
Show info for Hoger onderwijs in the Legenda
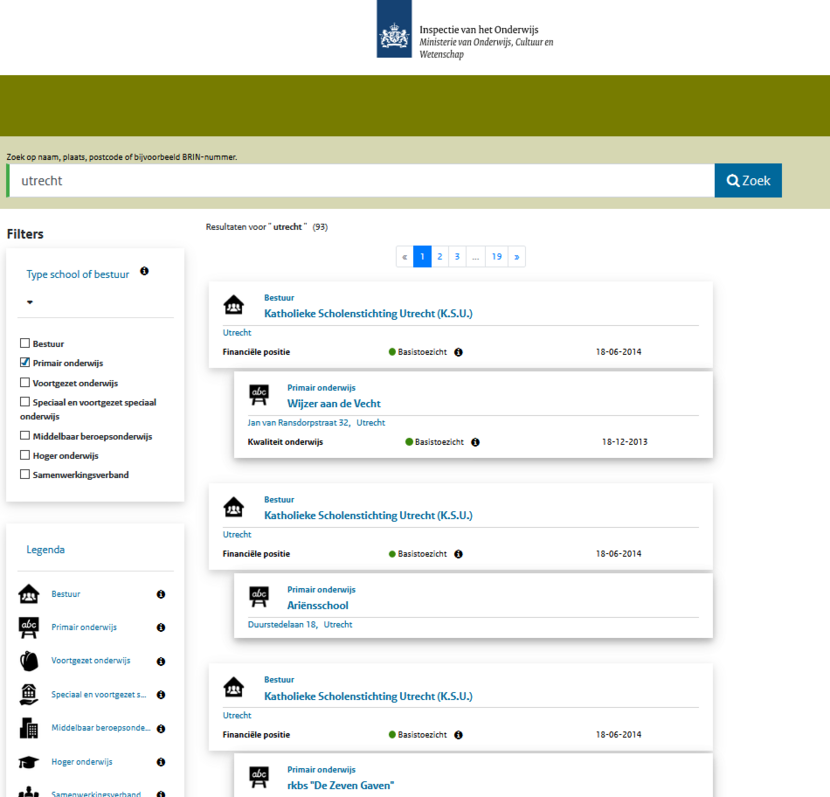point(161,762)
